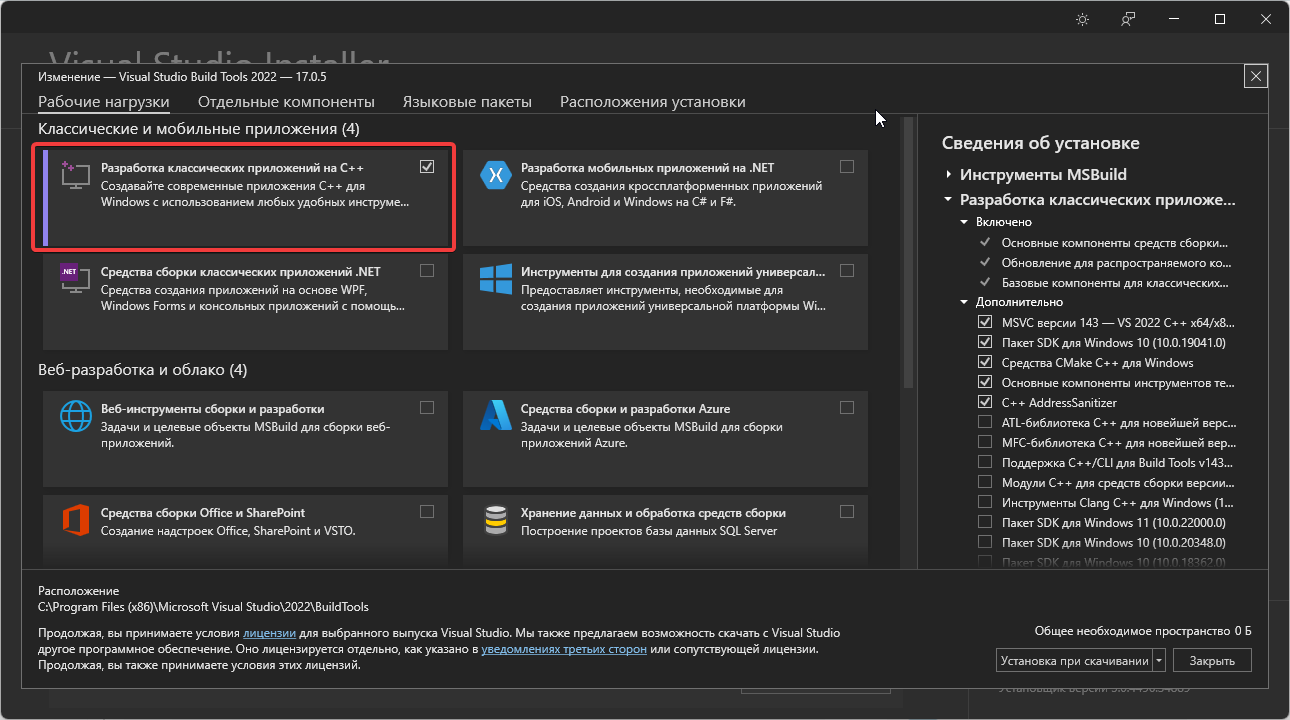Viewport: 1290px width, 720px height.
Task: Click the Закрыть button
Action: click(1212, 661)
